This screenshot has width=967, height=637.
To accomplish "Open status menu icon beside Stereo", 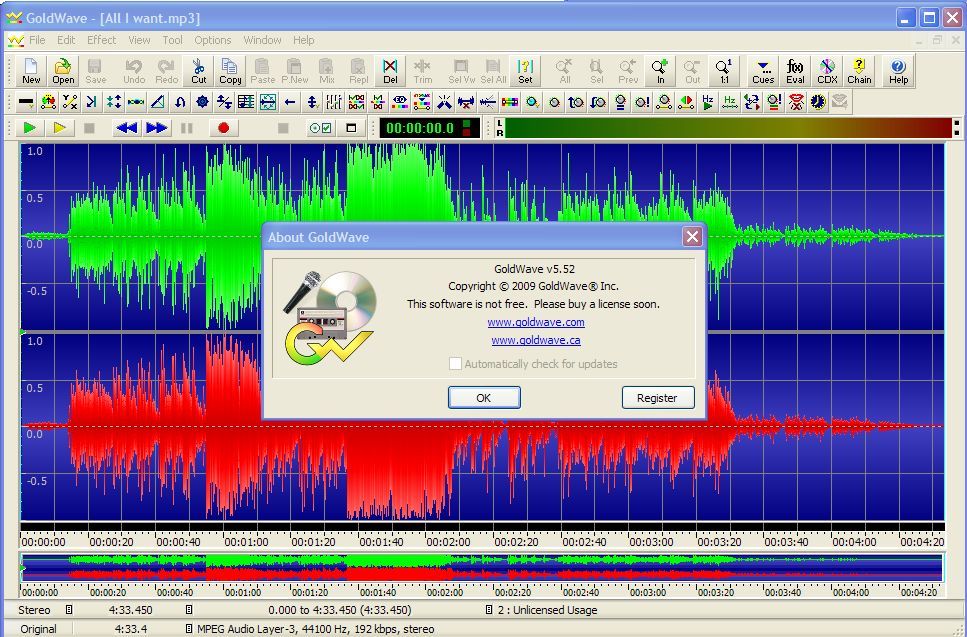I will tap(69, 610).
